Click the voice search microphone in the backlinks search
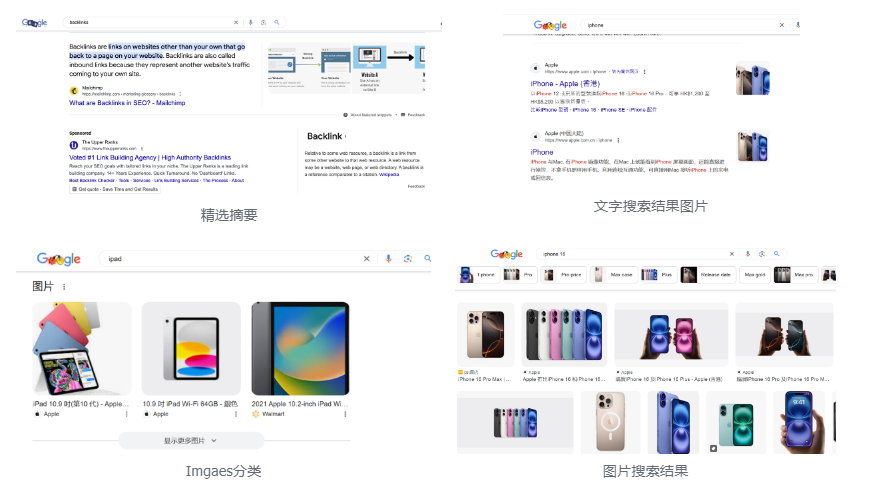The image size is (873, 491). (251, 22)
